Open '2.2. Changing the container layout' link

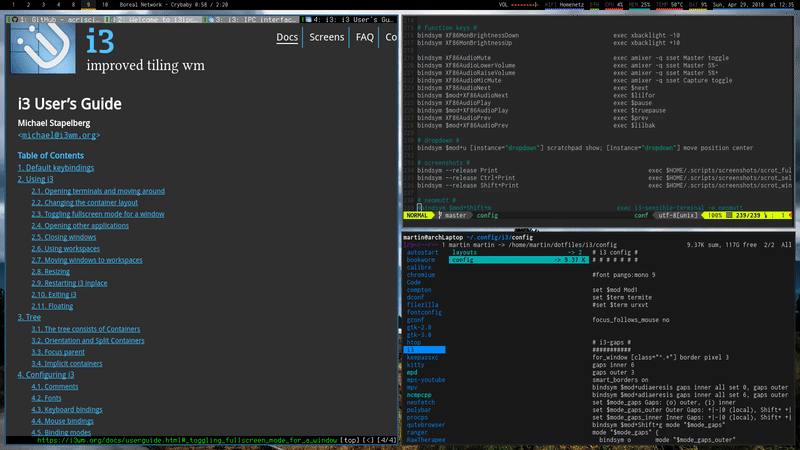tap(84, 203)
